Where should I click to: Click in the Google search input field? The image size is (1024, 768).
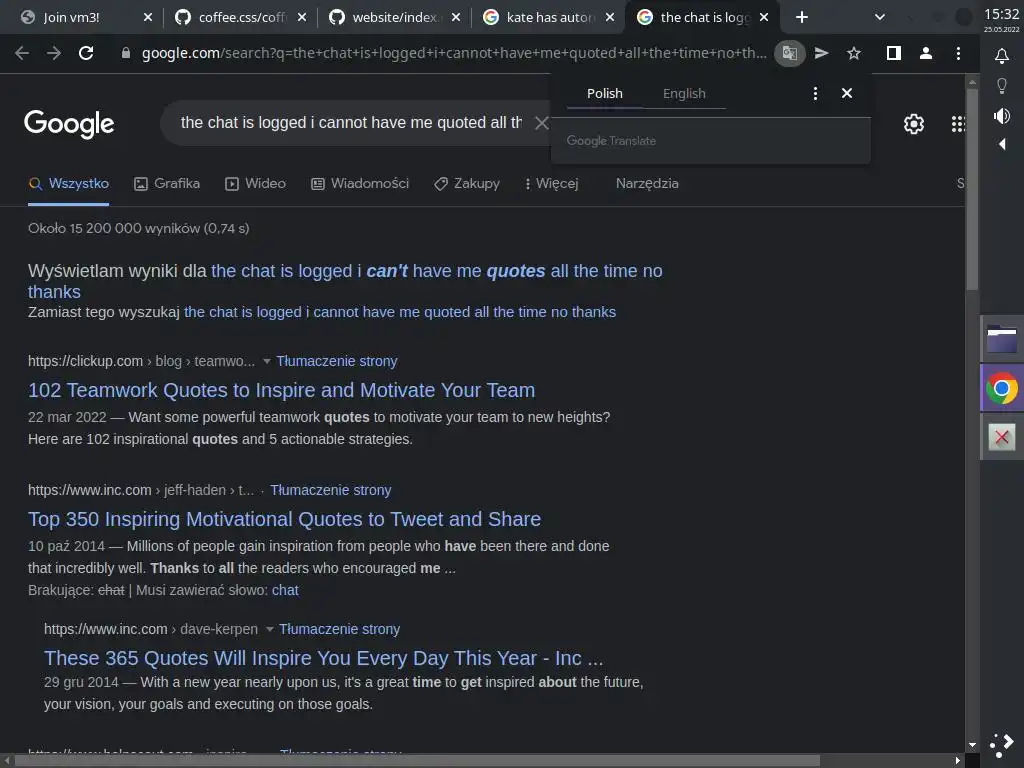[x=351, y=123]
